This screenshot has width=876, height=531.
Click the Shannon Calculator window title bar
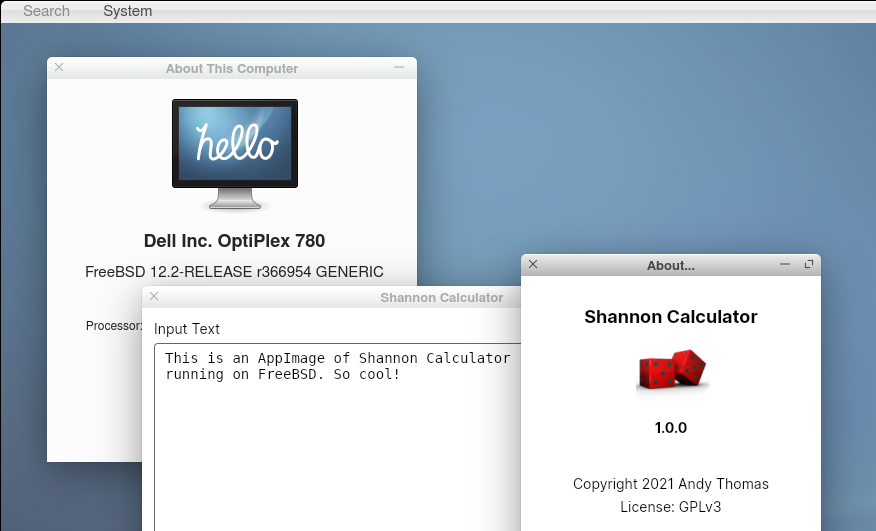click(331, 297)
